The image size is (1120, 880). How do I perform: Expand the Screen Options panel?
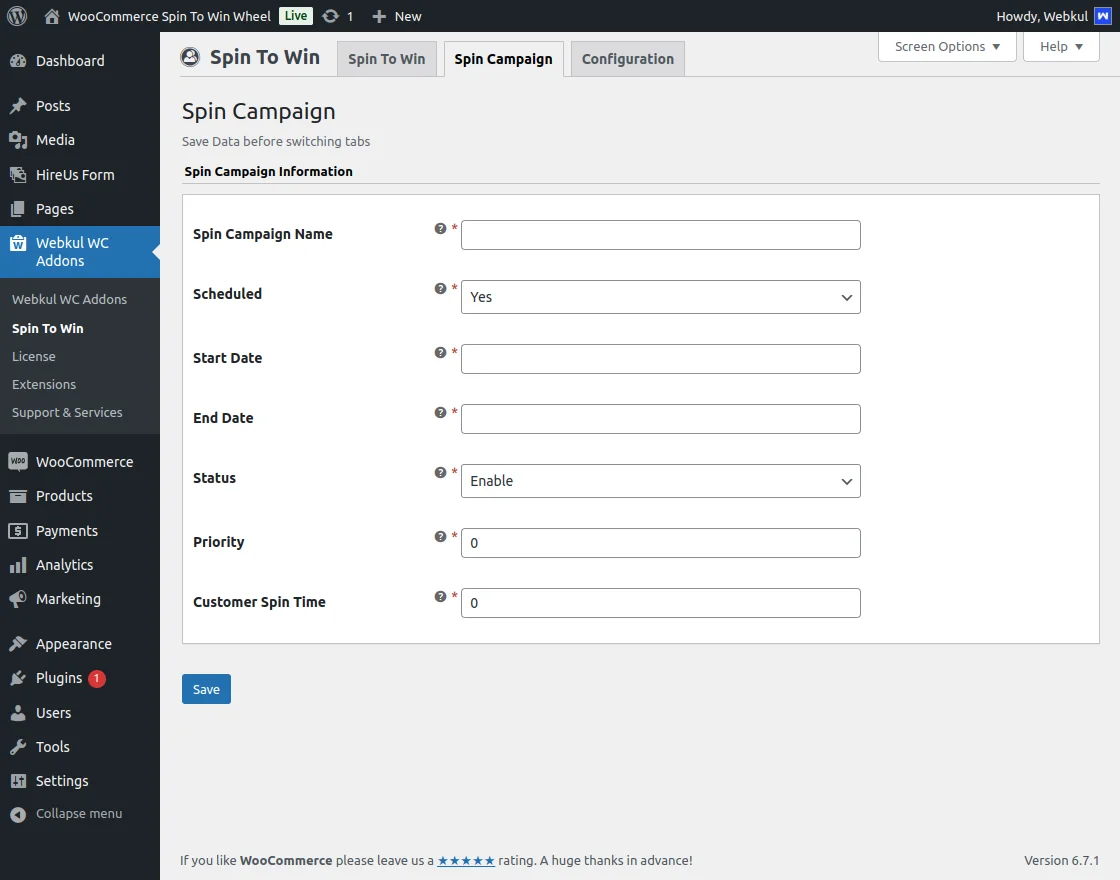point(946,46)
